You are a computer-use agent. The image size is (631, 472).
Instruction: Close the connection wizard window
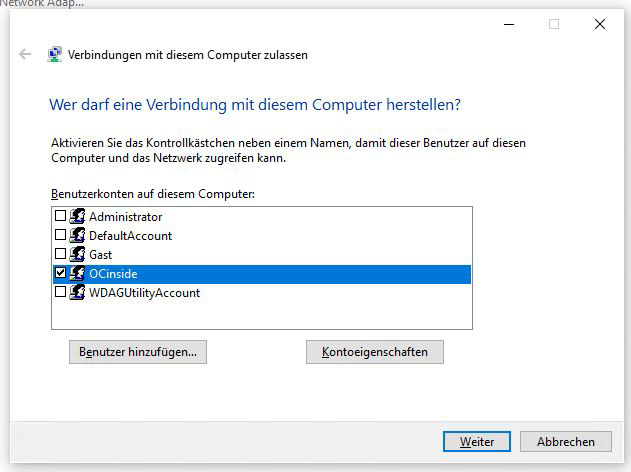(600, 24)
